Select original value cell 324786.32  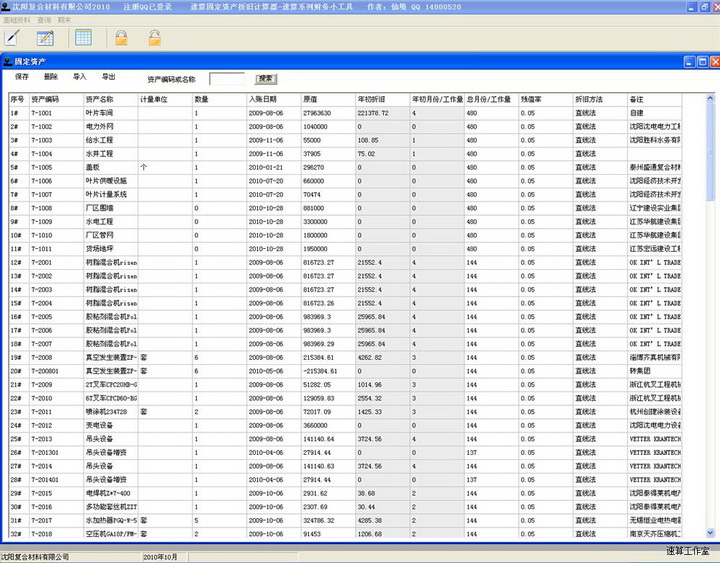[328, 520]
